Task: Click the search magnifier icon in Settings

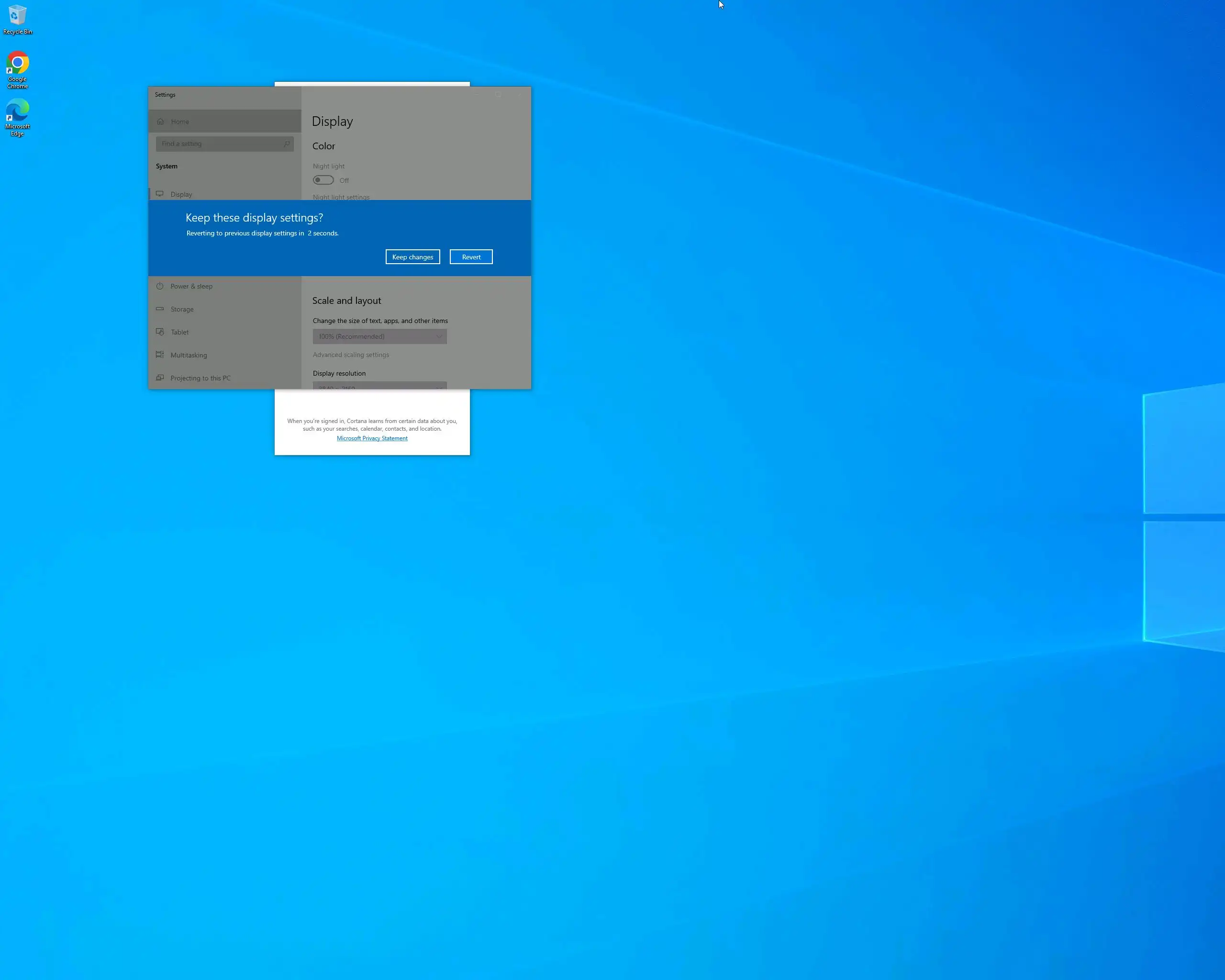Action: 287,144
